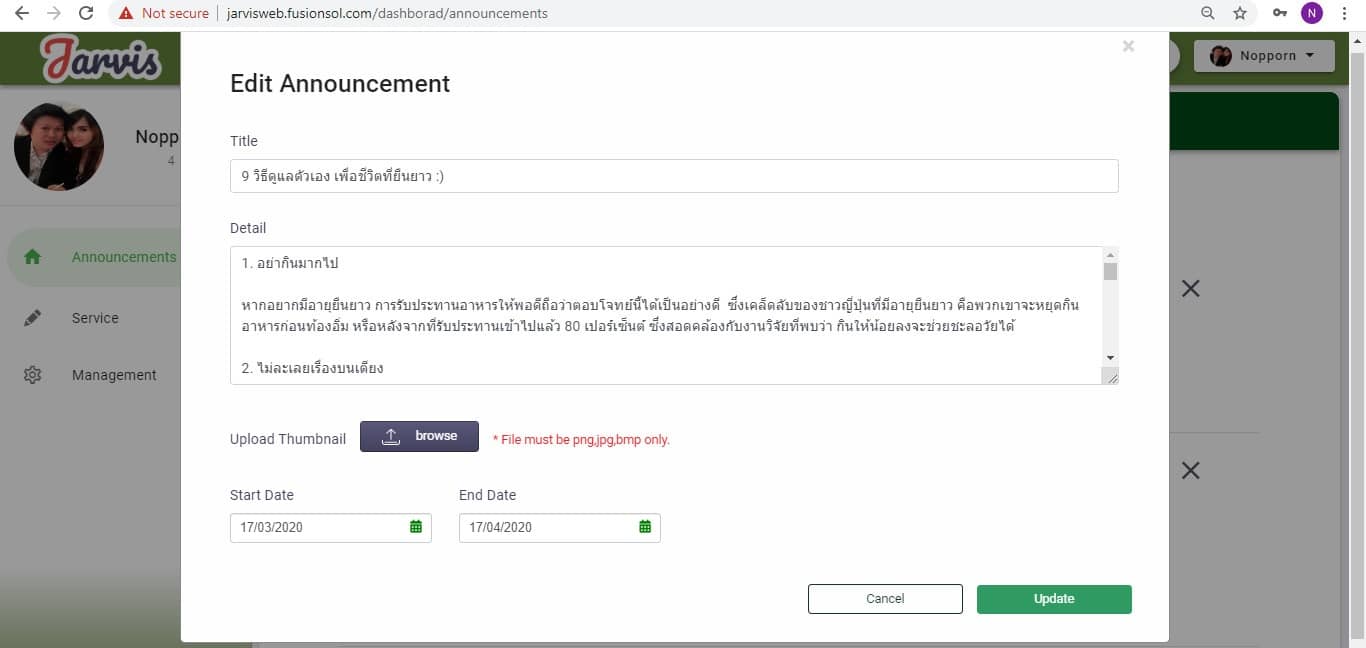1366x648 pixels.
Task: Click the Service pencil icon in sidebar
Action: [x=32, y=318]
